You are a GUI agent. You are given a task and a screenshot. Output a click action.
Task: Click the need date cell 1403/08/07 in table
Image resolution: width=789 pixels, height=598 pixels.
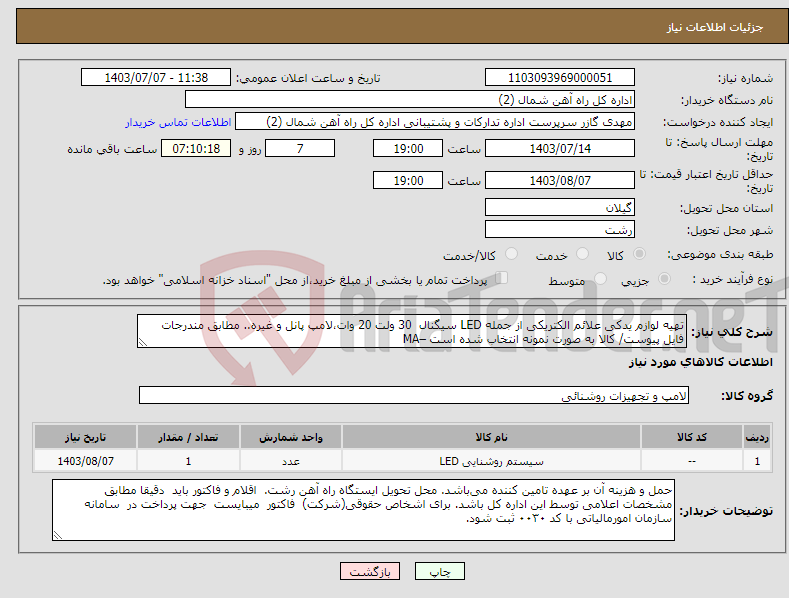click(x=86, y=461)
